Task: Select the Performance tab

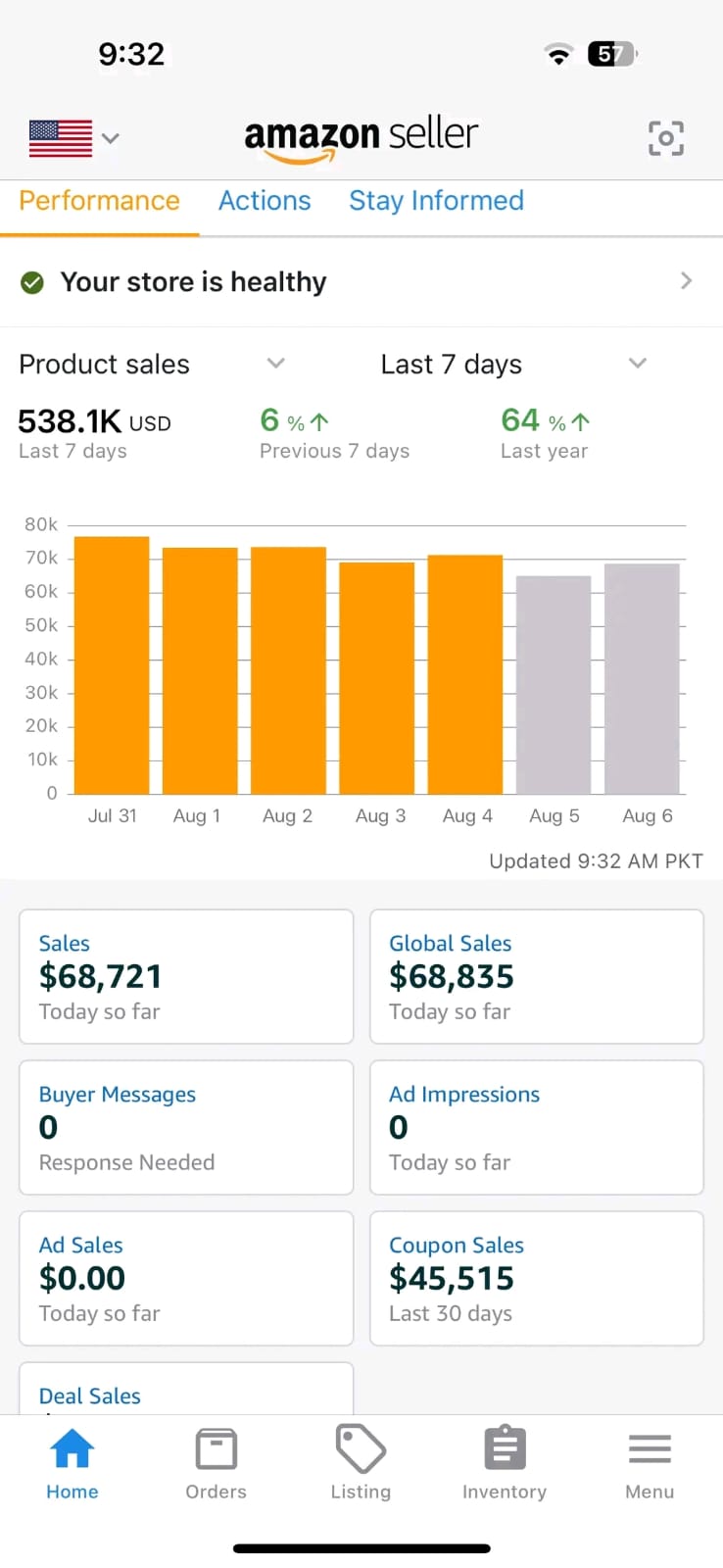Action: (99, 201)
